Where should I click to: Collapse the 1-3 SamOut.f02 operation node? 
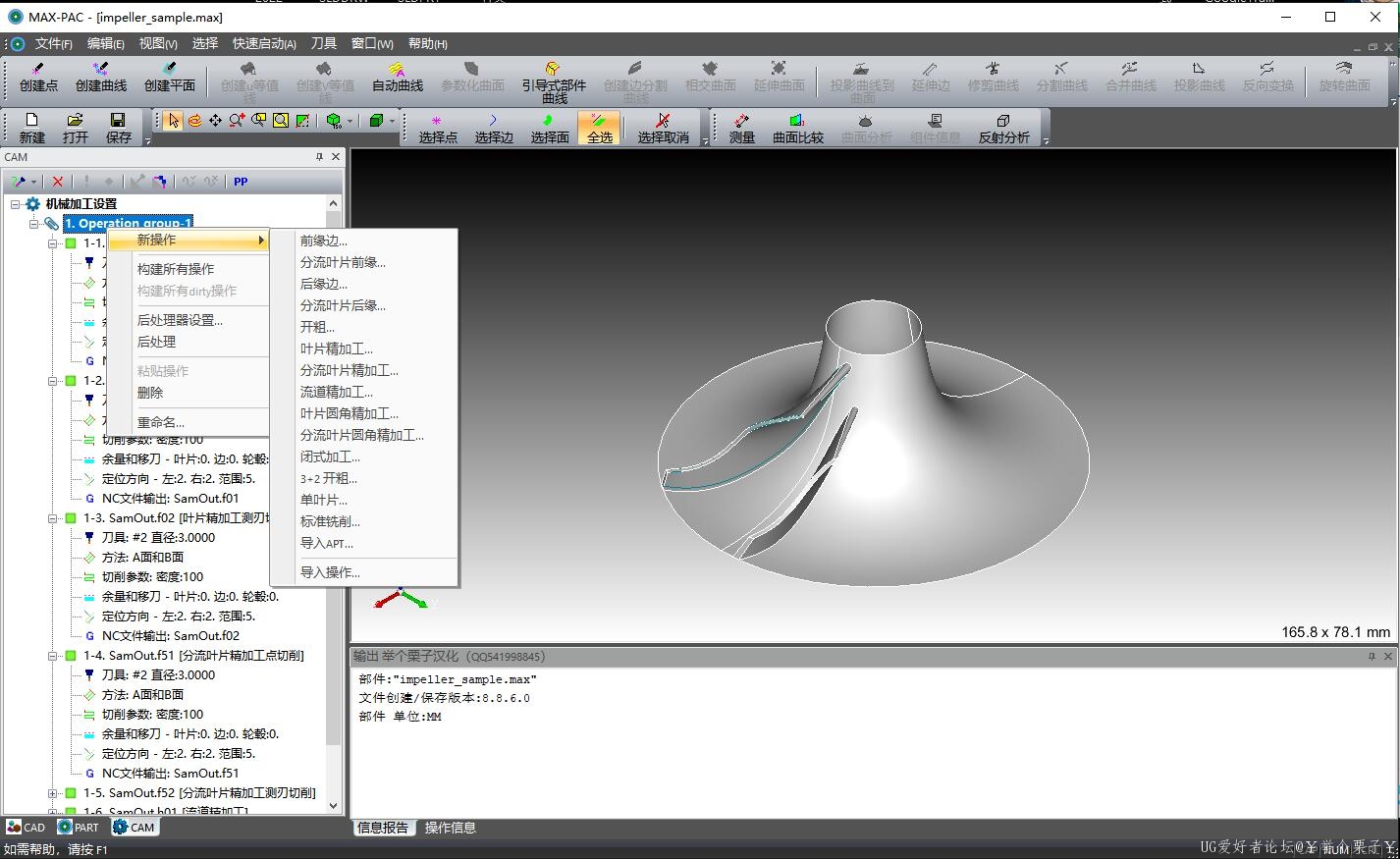click(x=53, y=518)
